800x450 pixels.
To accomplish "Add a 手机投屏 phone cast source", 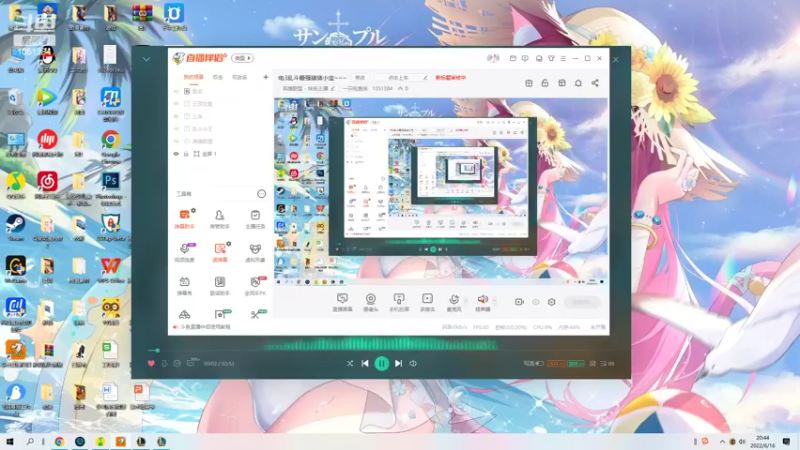I will (x=399, y=302).
